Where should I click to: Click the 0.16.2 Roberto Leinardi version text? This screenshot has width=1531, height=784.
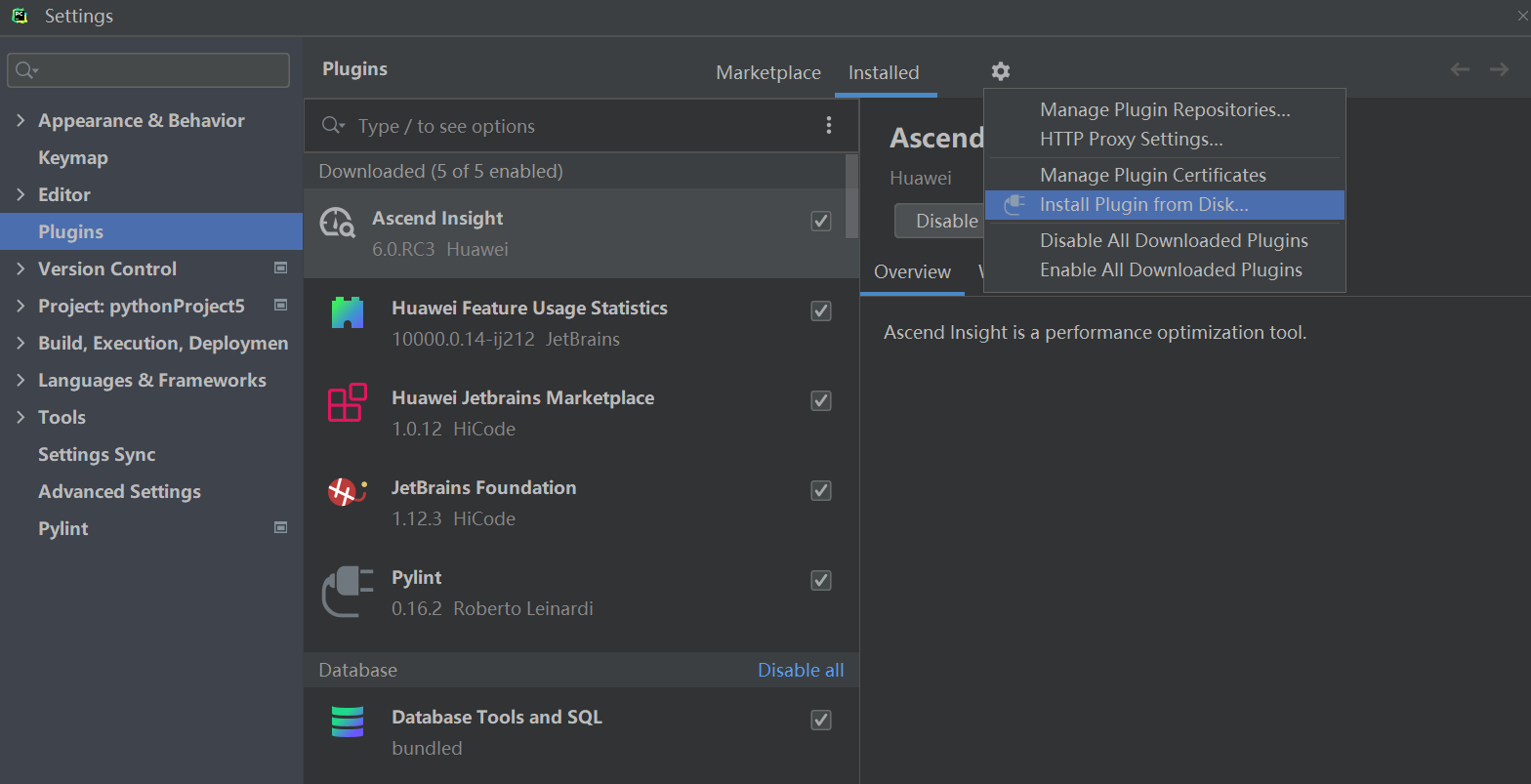[x=492, y=608]
